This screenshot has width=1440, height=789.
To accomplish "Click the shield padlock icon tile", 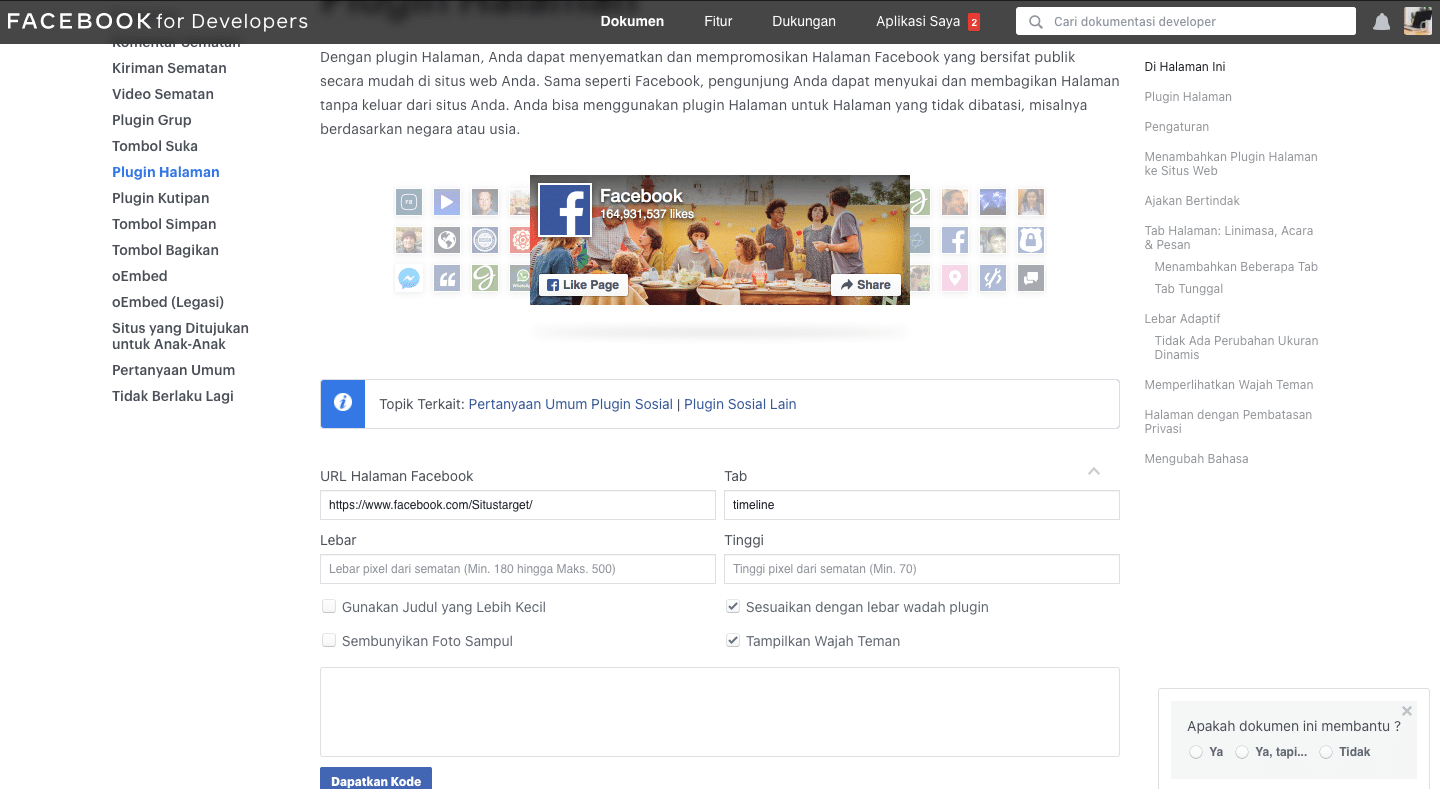I will tap(1031, 240).
